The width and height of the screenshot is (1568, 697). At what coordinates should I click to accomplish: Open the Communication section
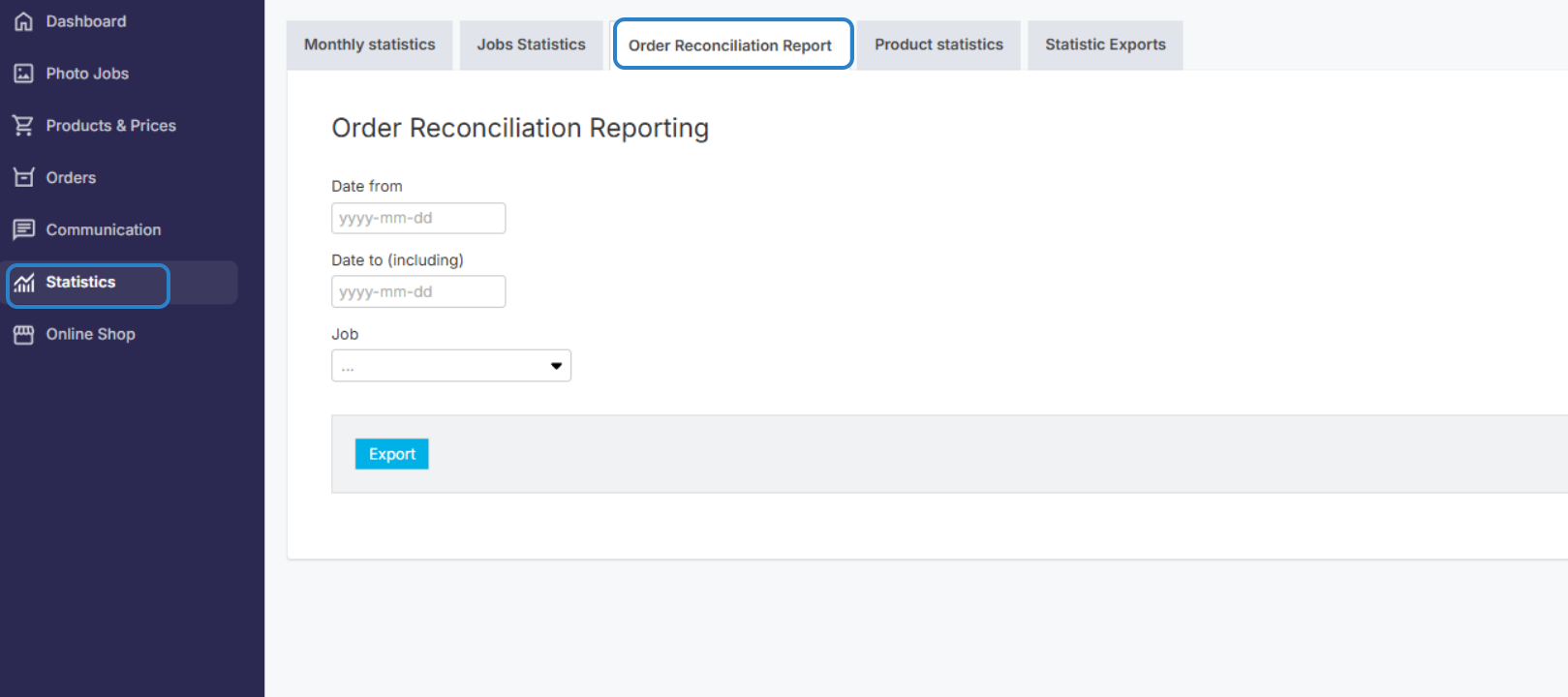click(x=104, y=230)
